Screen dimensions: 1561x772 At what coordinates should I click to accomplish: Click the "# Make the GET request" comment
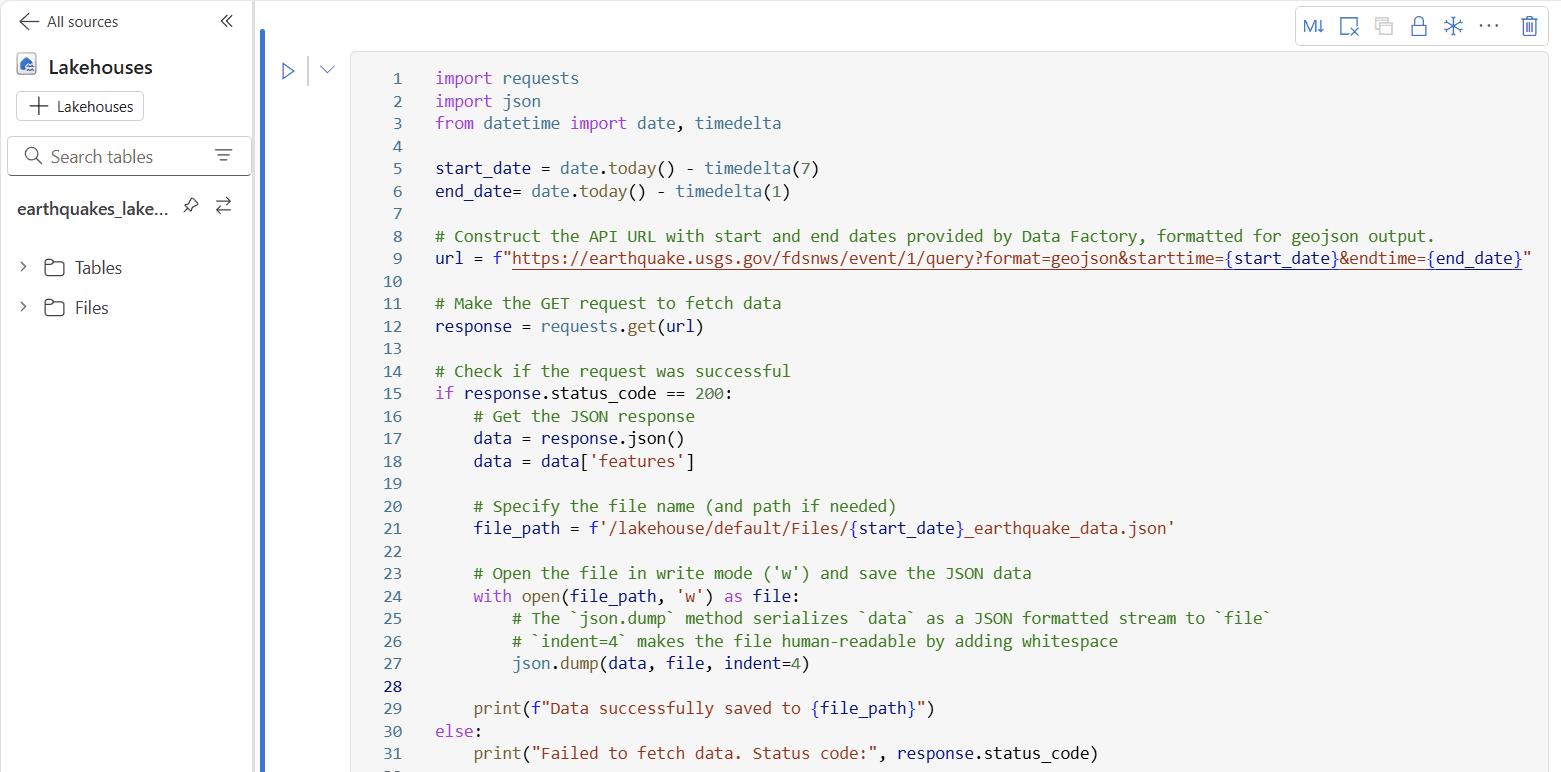608,304
